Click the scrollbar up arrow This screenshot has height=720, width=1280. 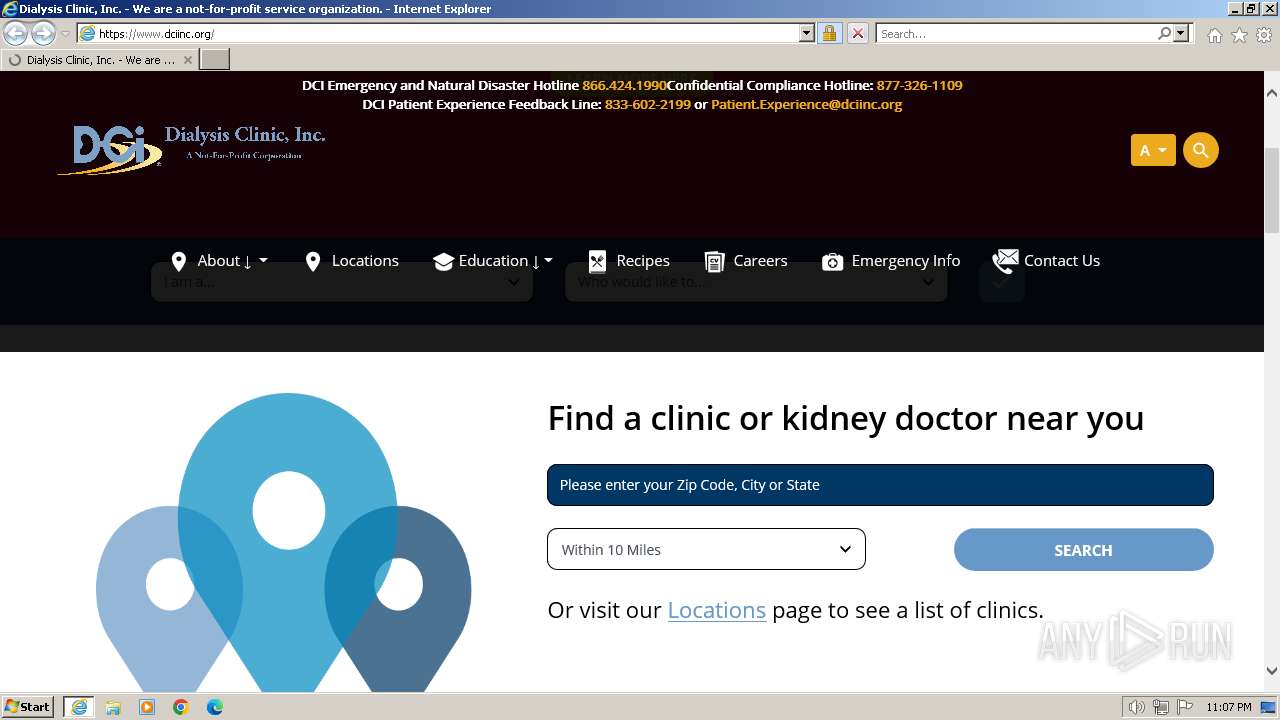[x=1272, y=92]
